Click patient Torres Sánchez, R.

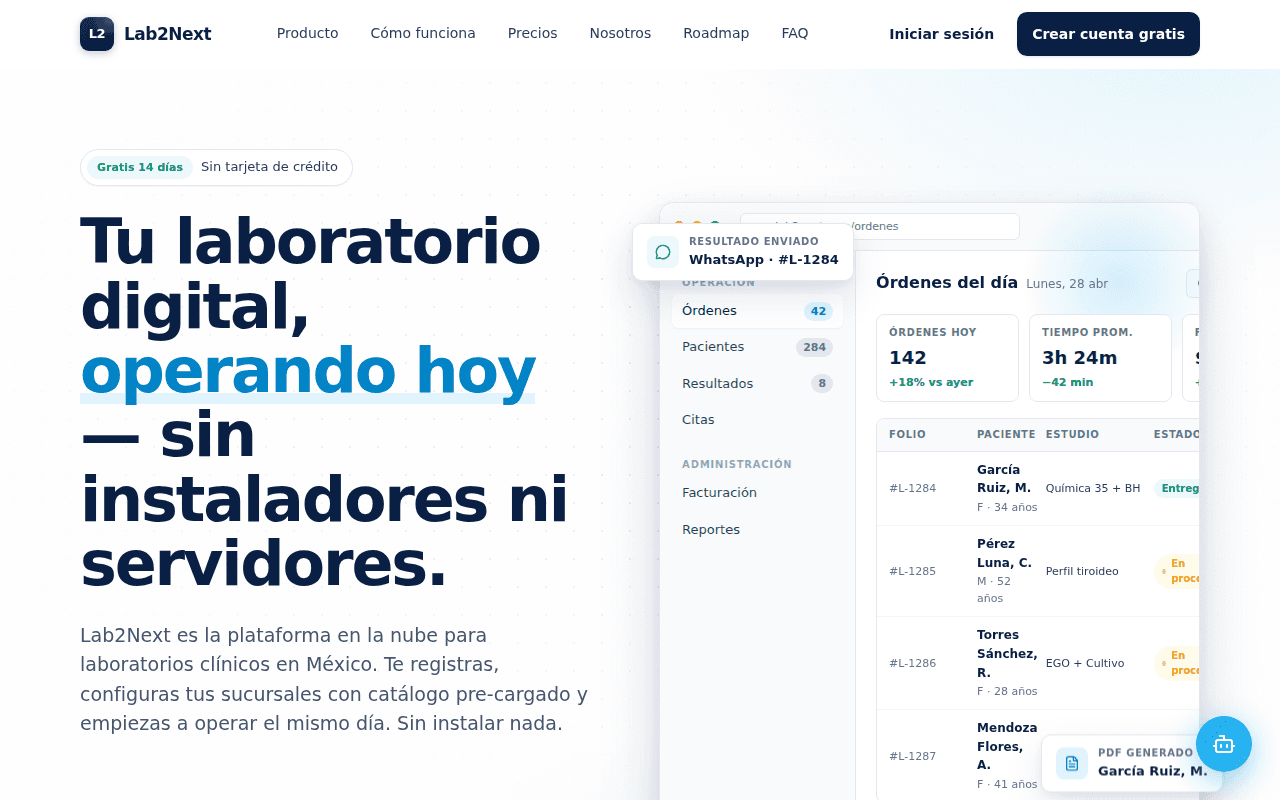click(x=1007, y=654)
